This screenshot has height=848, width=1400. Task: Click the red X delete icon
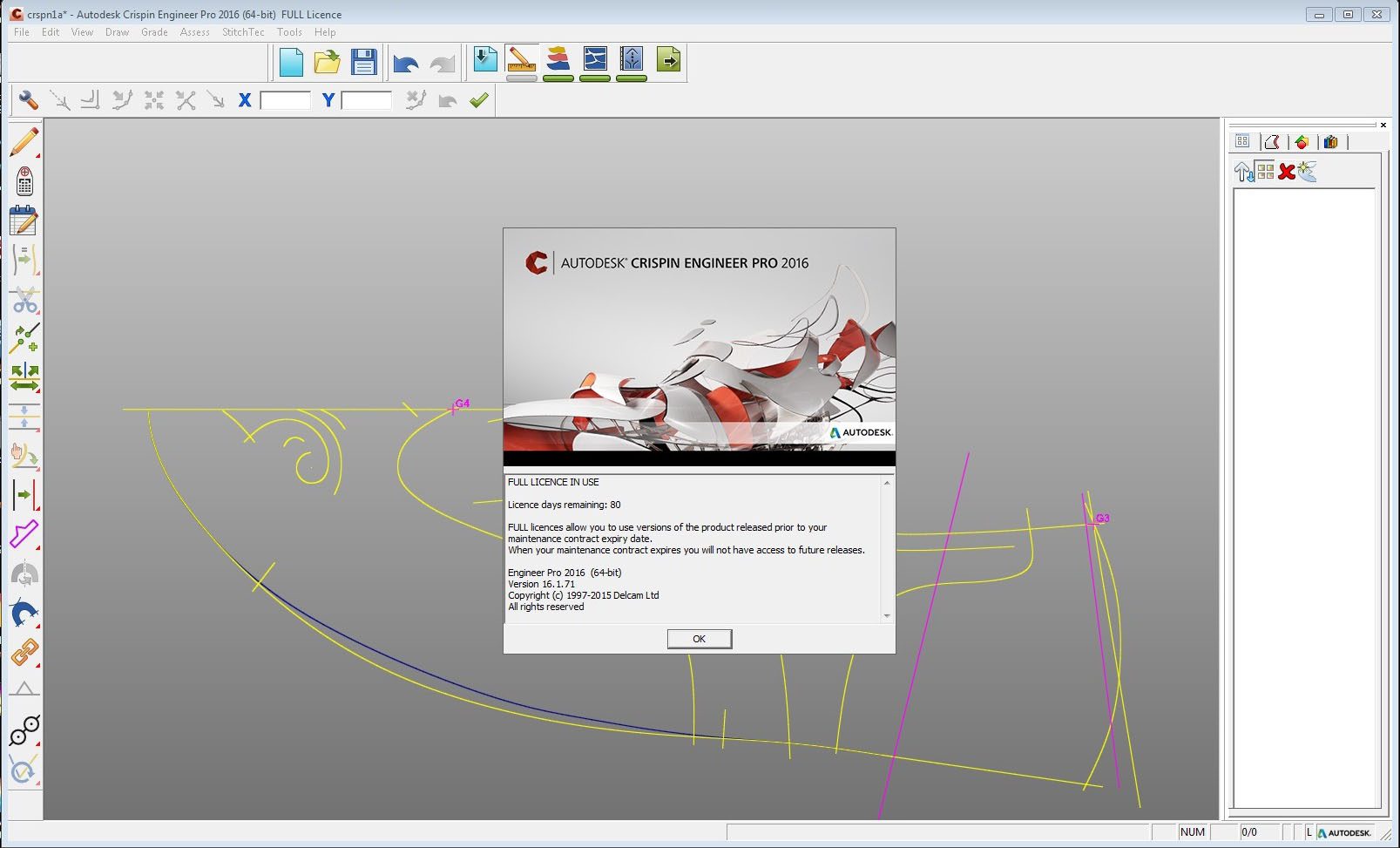[1287, 172]
